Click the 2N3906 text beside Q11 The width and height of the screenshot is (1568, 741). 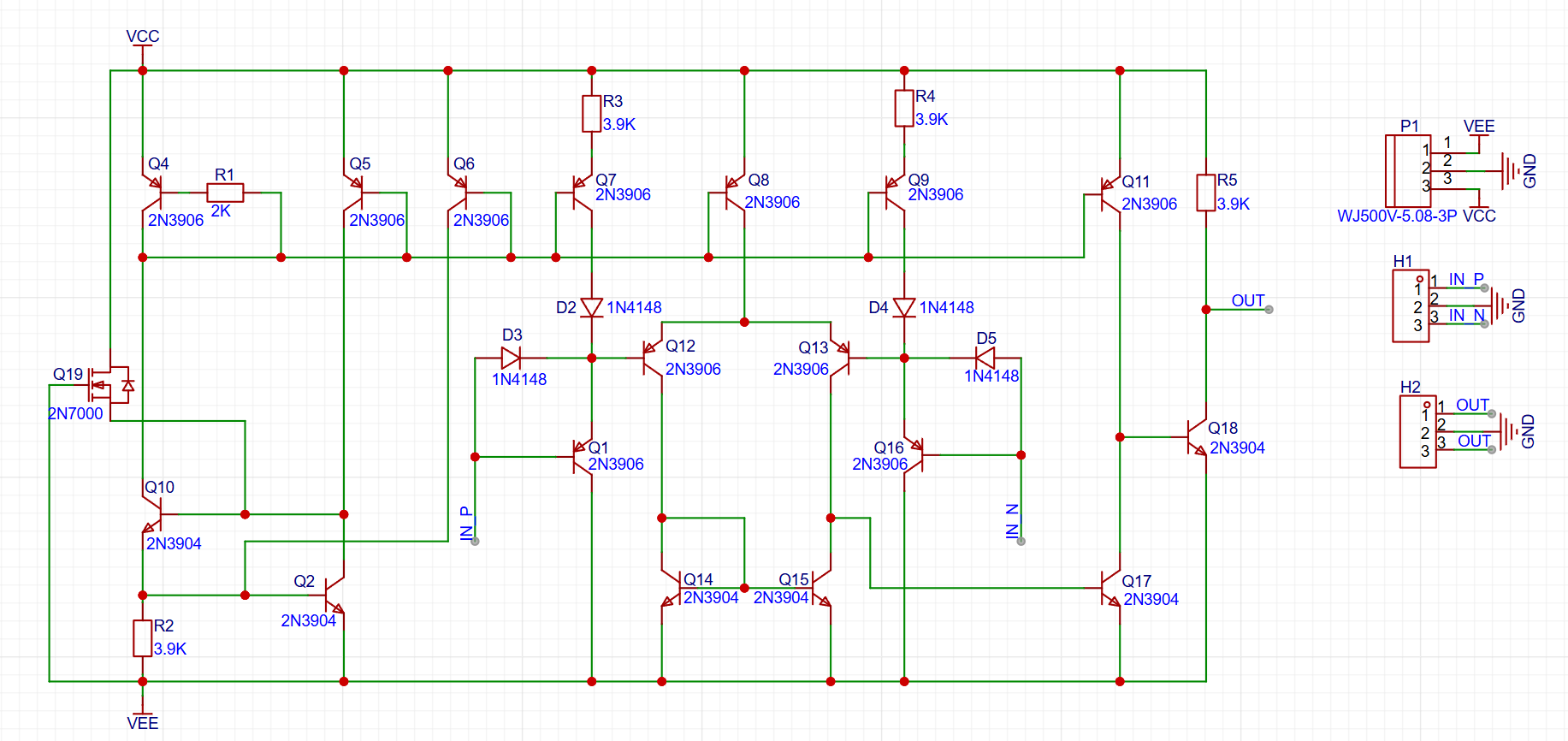(x=1149, y=204)
